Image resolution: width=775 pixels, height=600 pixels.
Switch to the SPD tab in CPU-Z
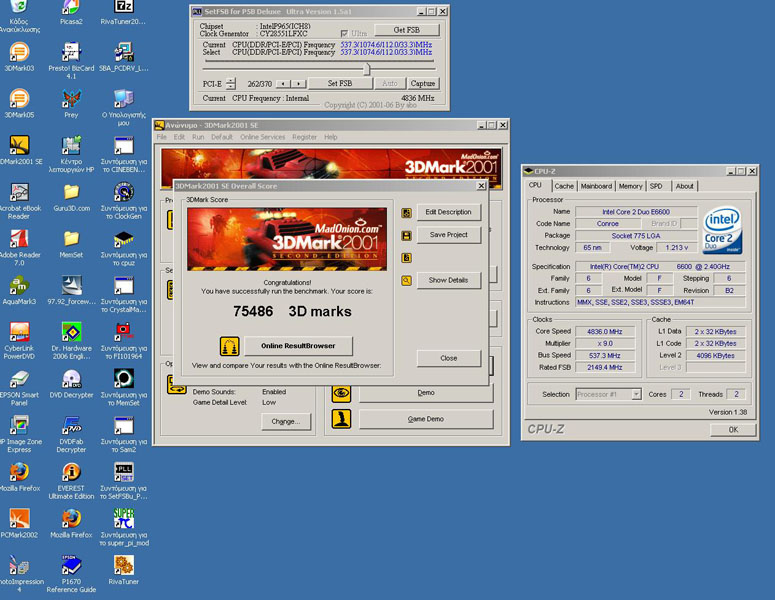pyautogui.click(x=656, y=186)
